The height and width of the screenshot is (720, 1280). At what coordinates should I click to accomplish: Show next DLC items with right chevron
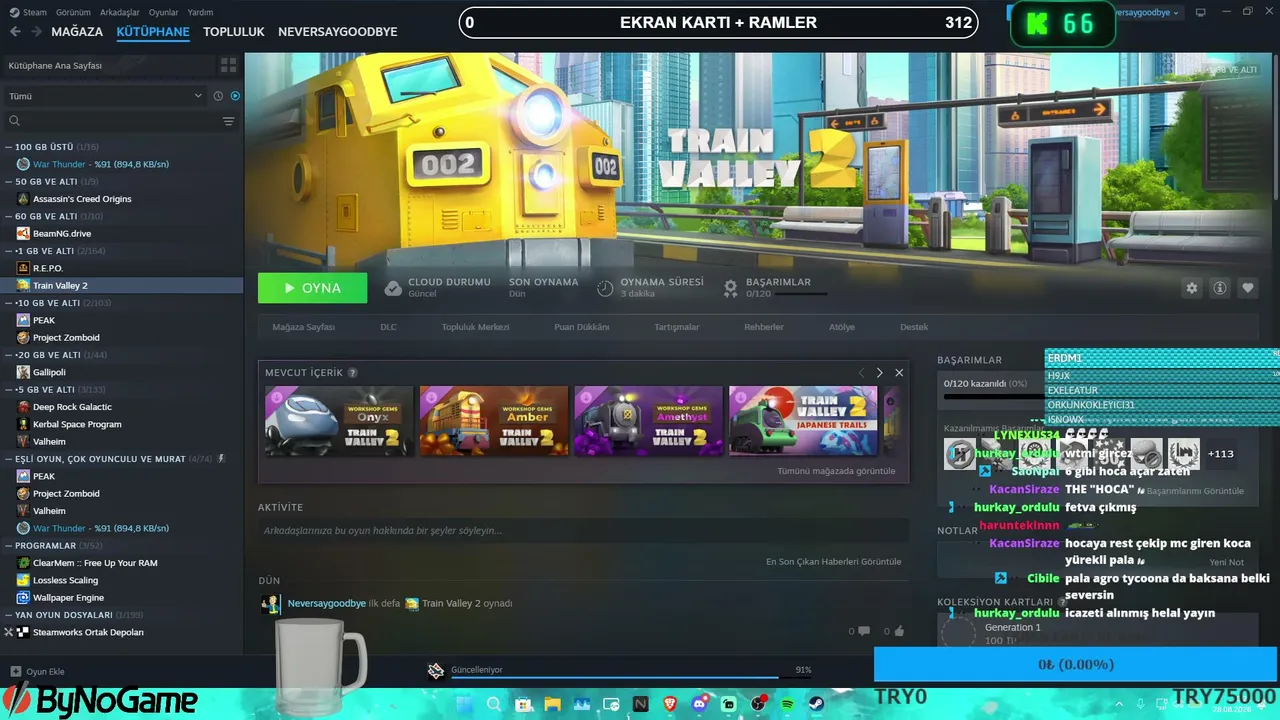point(880,373)
